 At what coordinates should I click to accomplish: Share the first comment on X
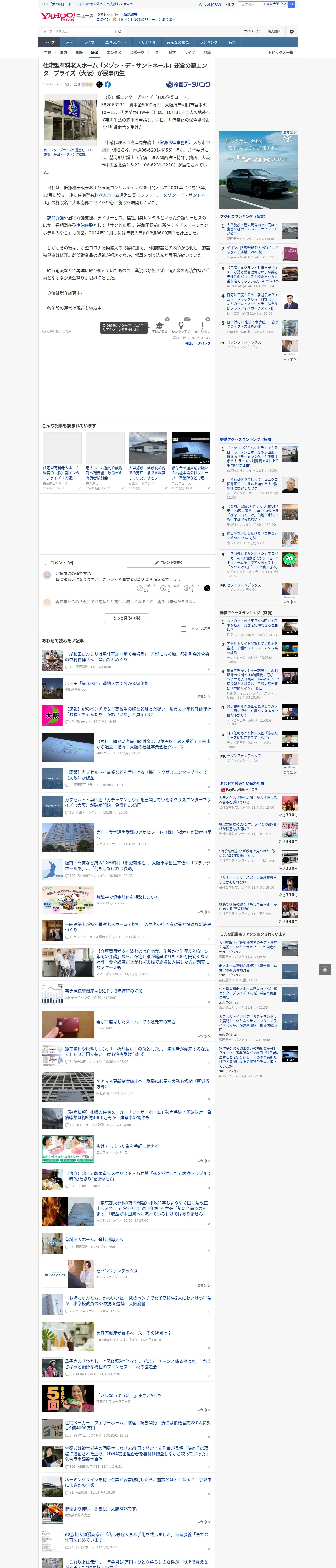pyautogui.click(x=207, y=588)
